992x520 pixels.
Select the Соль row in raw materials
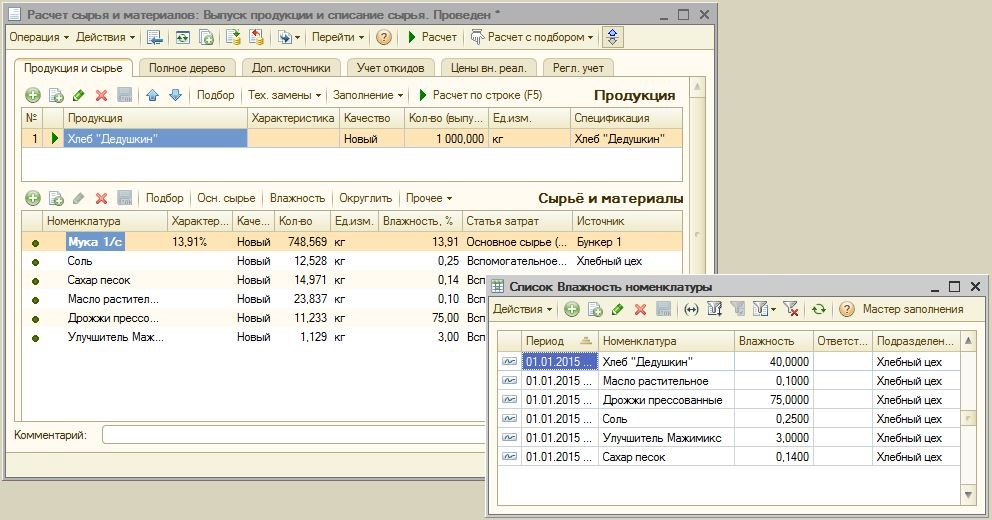coord(352,261)
